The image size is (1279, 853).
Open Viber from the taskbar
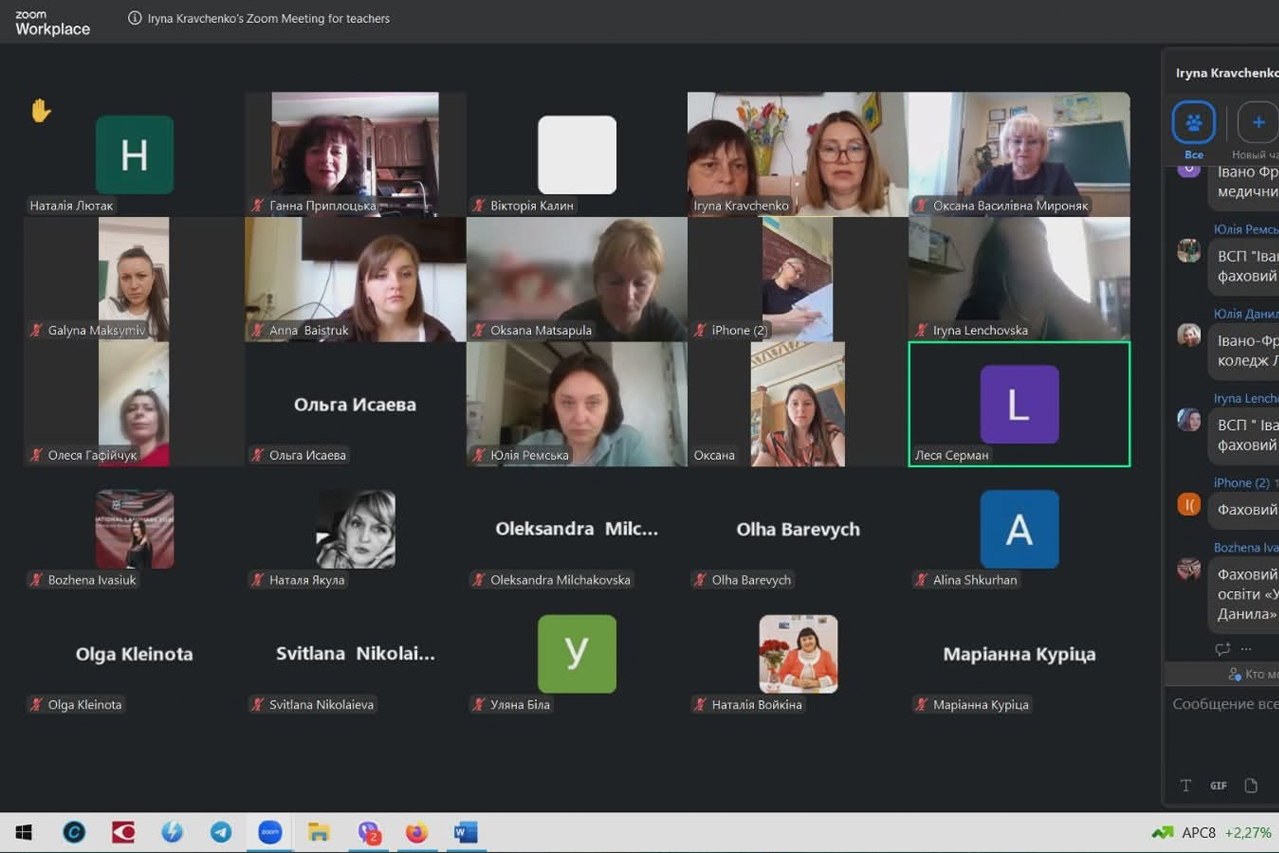tap(368, 832)
